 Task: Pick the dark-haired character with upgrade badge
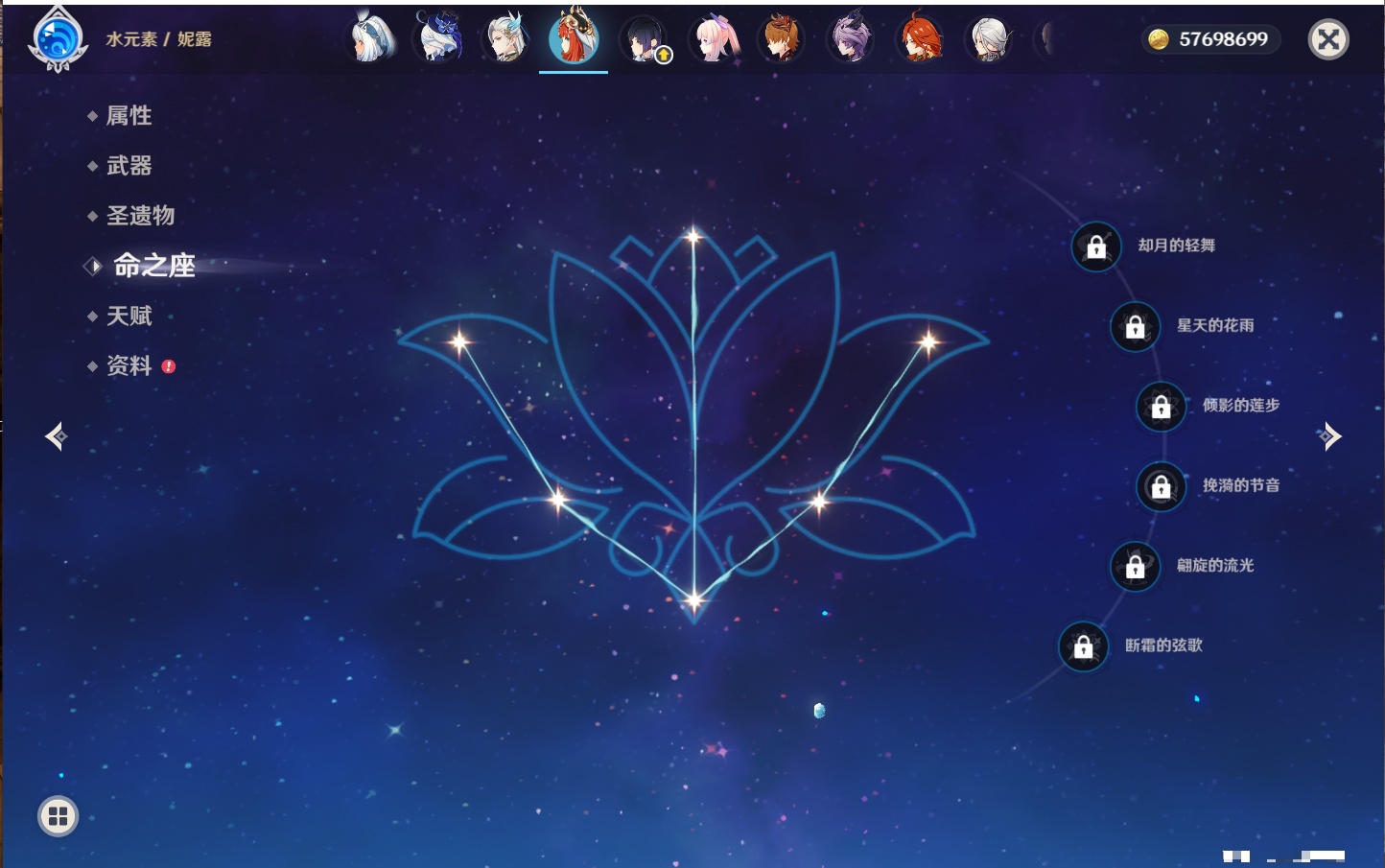pyautogui.click(x=643, y=40)
